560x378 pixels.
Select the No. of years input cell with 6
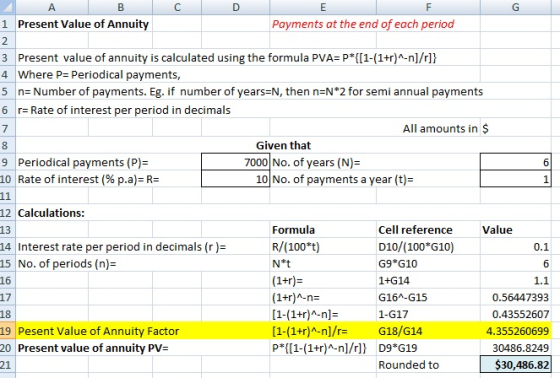(516, 162)
